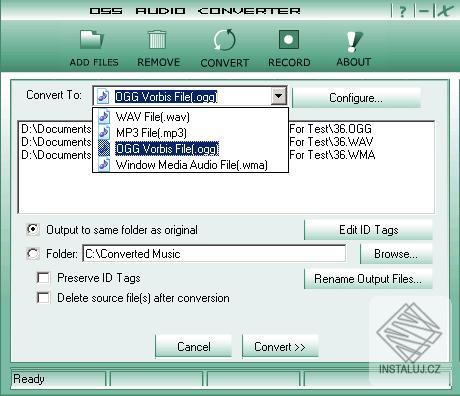The image size is (460, 396).
Task: Click the Convert circular arrows icon
Action: pyautogui.click(x=224, y=40)
